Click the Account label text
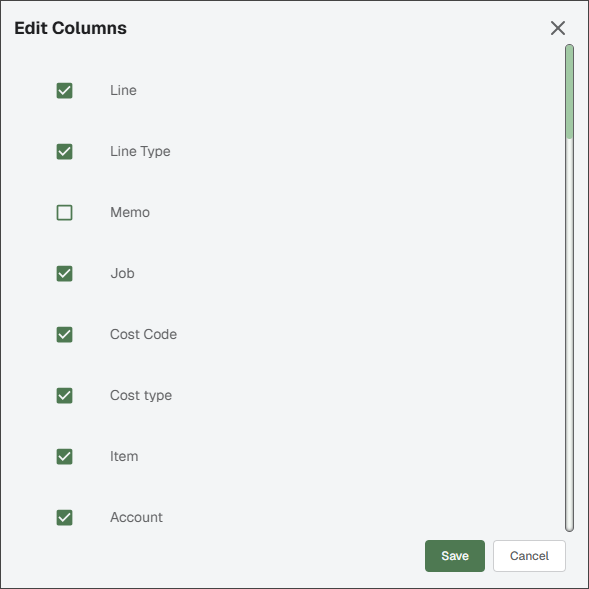This screenshot has height=589, width=589. (x=136, y=517)
